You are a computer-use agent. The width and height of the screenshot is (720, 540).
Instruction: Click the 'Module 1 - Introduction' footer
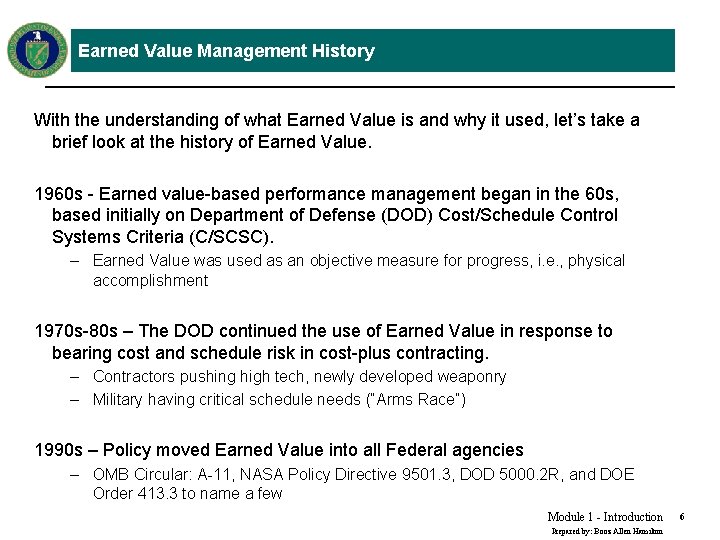605,517
